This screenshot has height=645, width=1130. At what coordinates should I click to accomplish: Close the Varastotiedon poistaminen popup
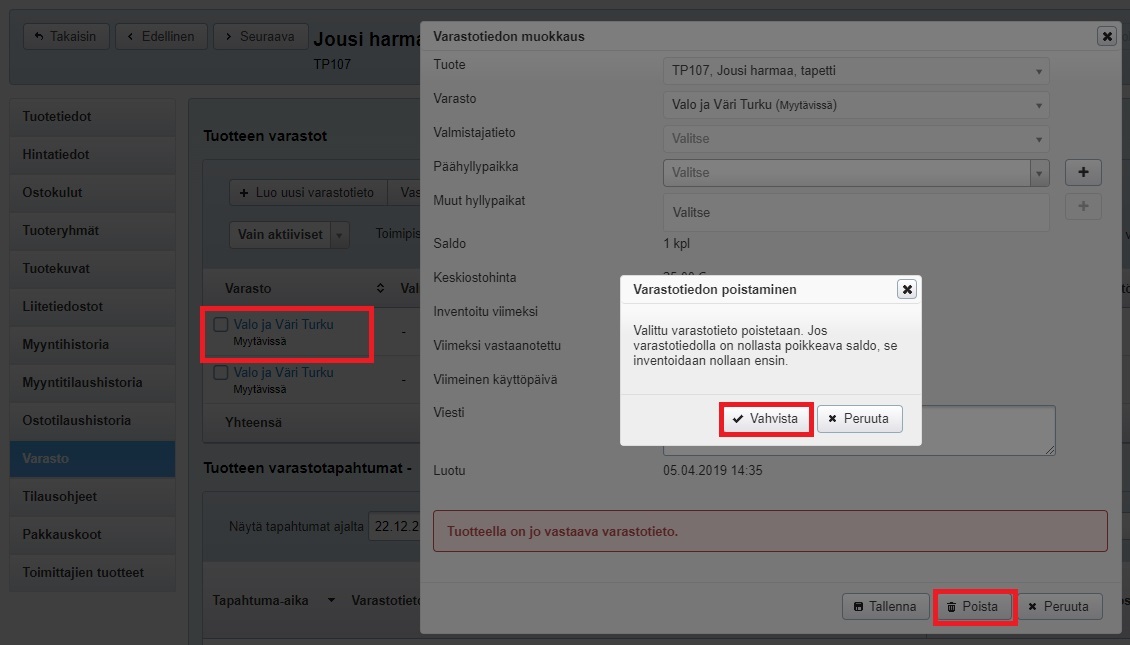(906, 289)
